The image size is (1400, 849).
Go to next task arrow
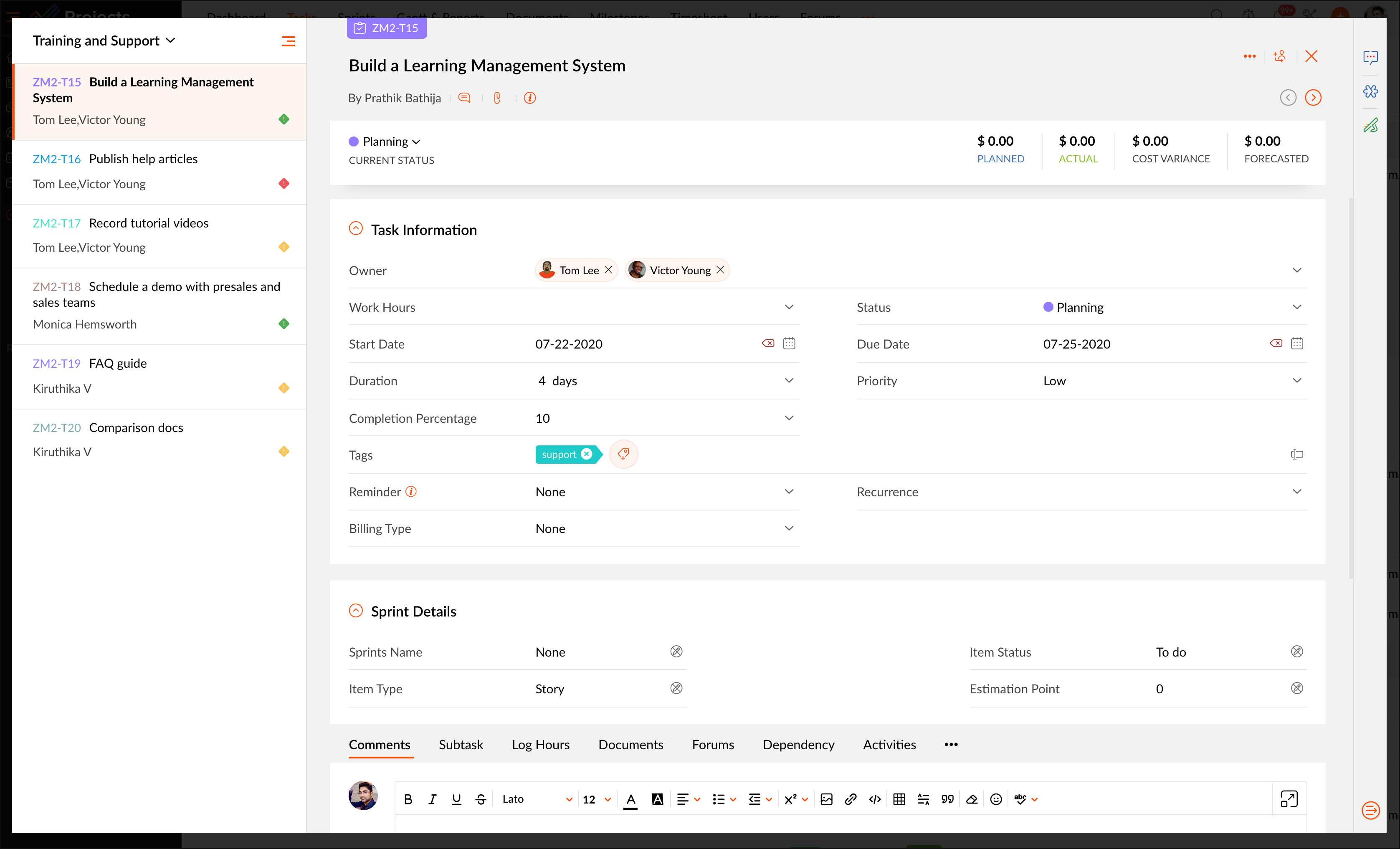pos(1312,98)
